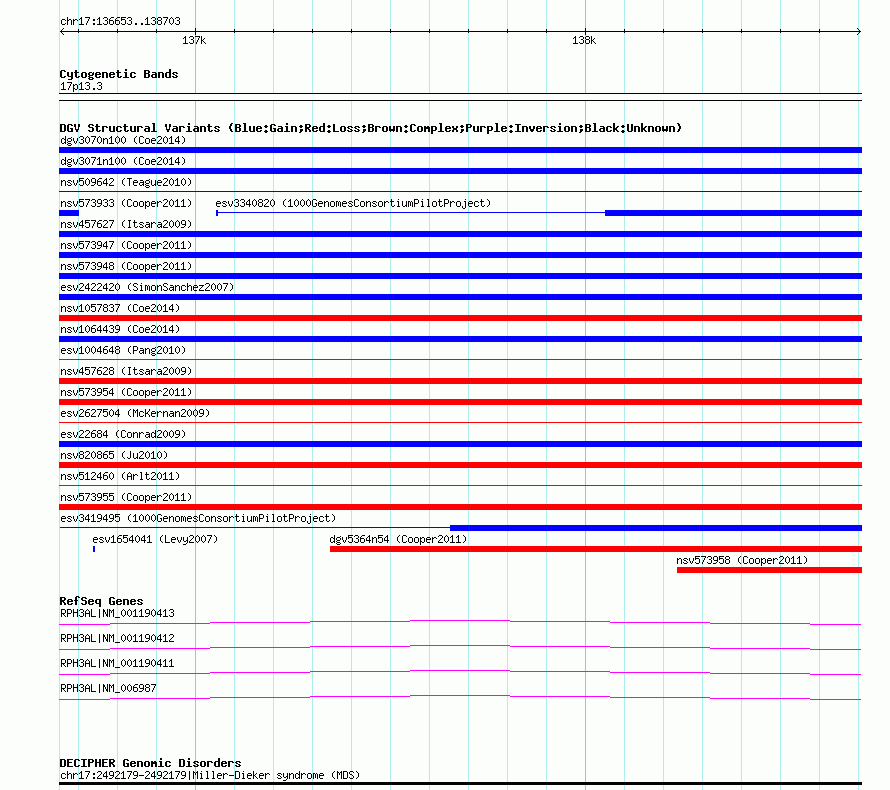The image size is (890, 790).
Task: Click the chr17:136653..138703 region label
Action: coord(120,21)
